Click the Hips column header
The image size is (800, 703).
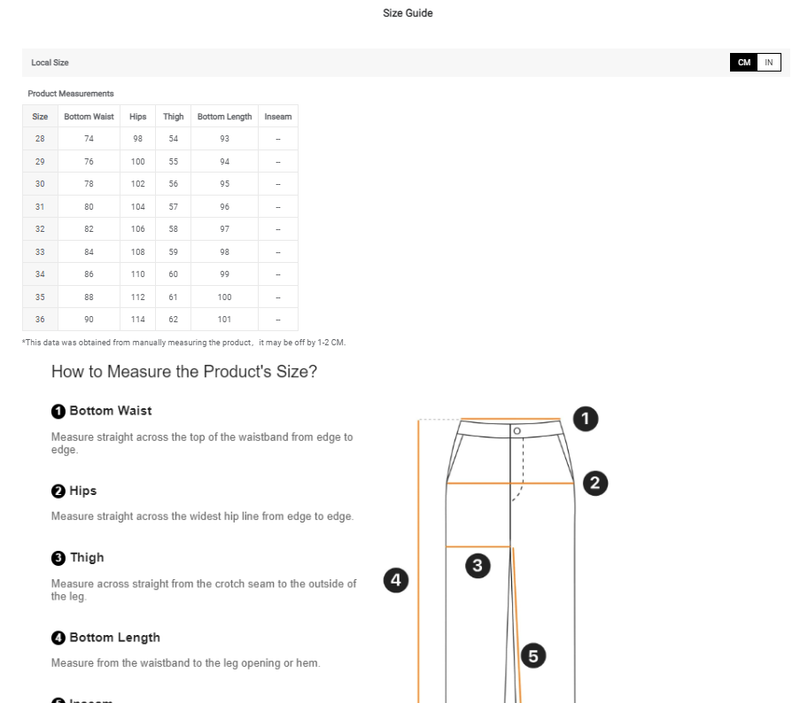[x=138, y=117]
